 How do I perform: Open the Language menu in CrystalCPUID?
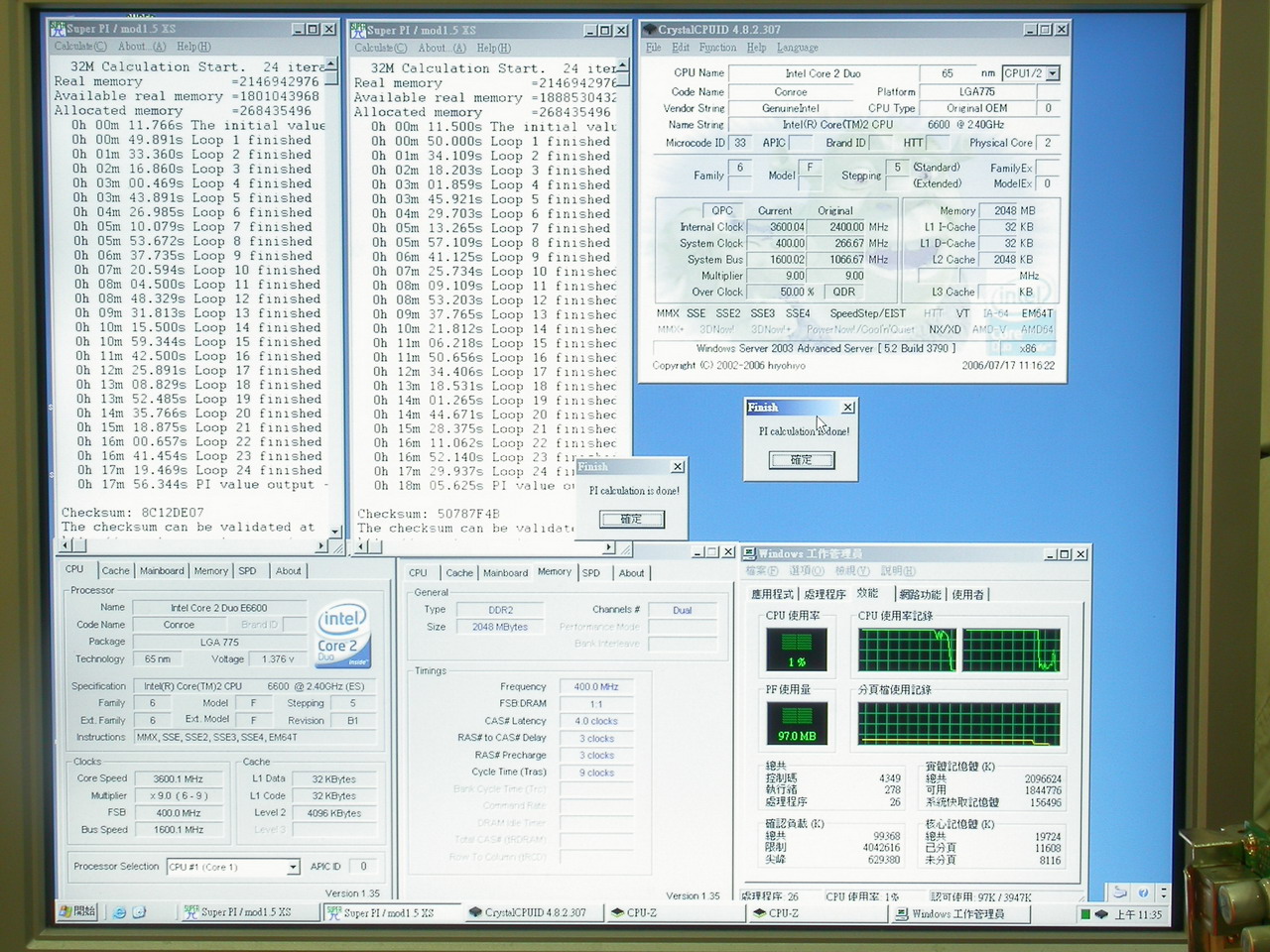[x=797, y=48]
